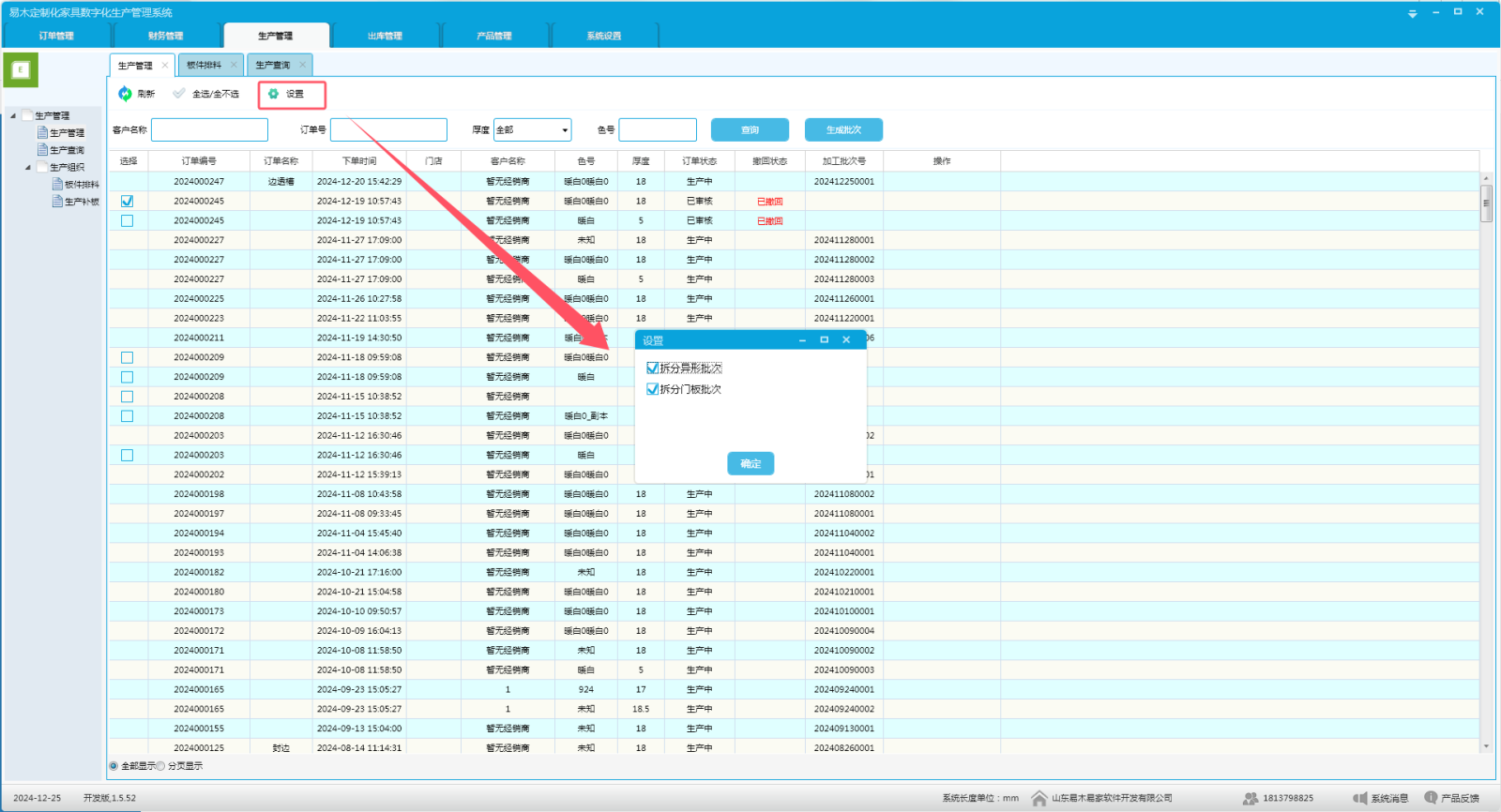Screen dimensions: 1501x812
Task: Click table scrollbar up arrow
Action: [1486, 178]
